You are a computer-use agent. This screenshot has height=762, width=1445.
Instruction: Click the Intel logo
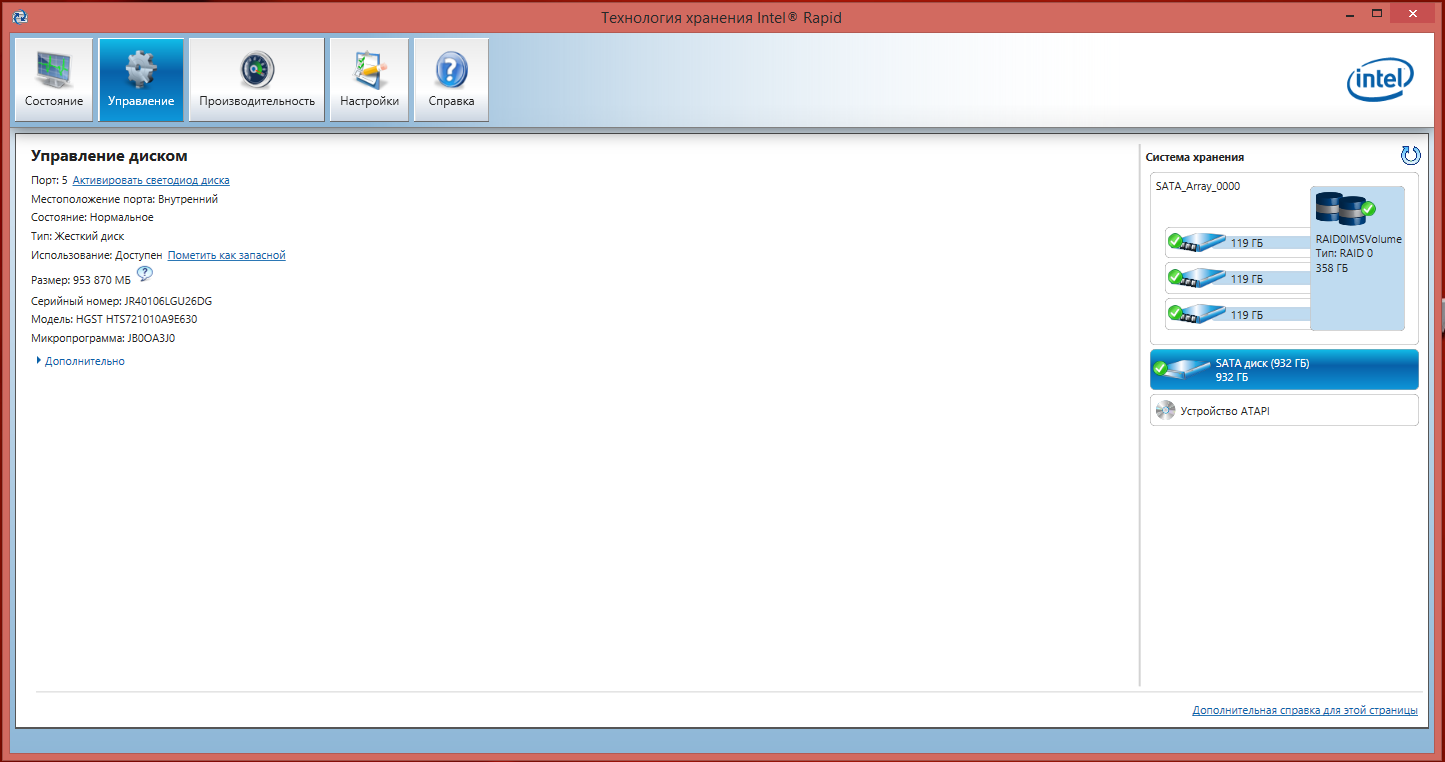pyautogui.click(x=1380, y=80)
